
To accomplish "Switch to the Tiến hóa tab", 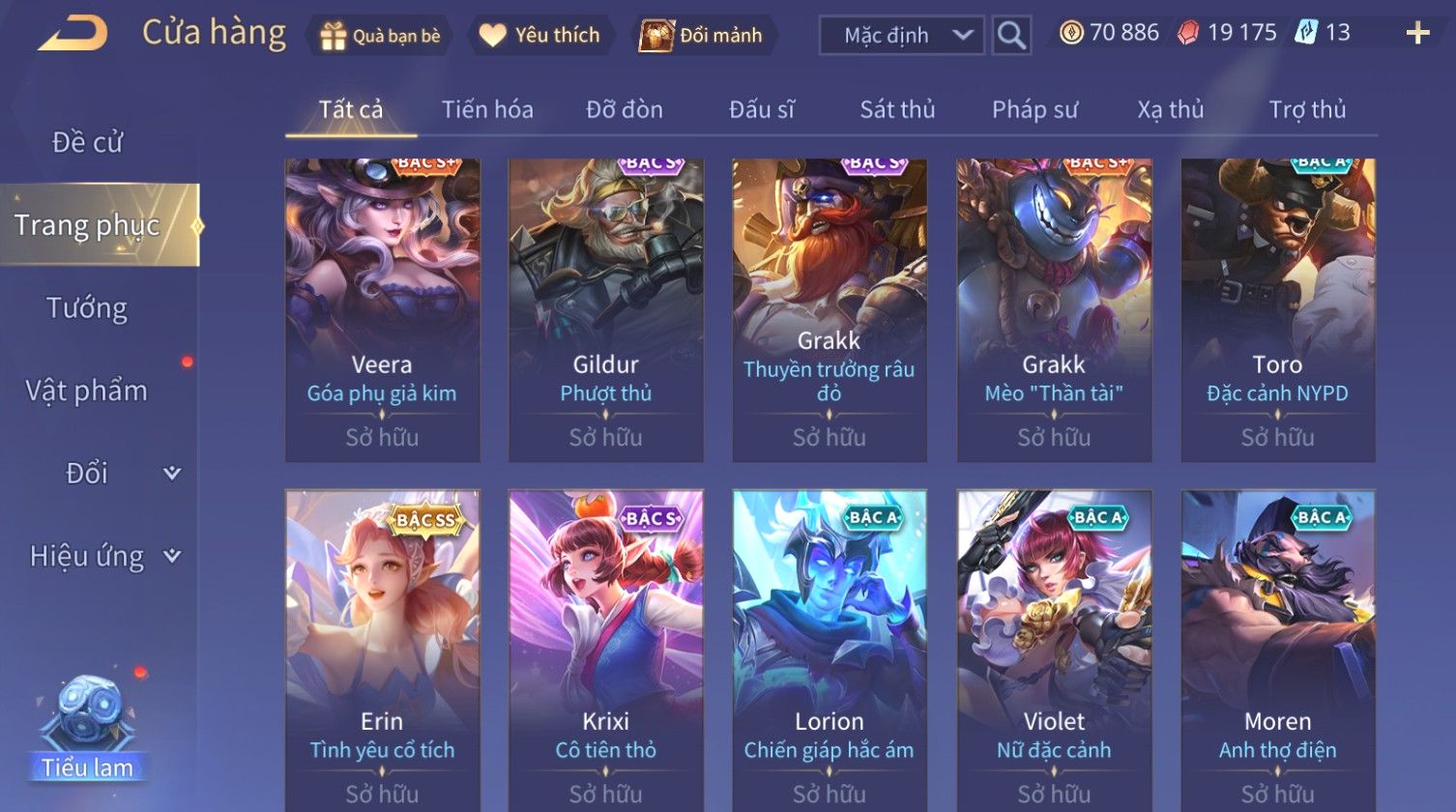I will (487, 109).
